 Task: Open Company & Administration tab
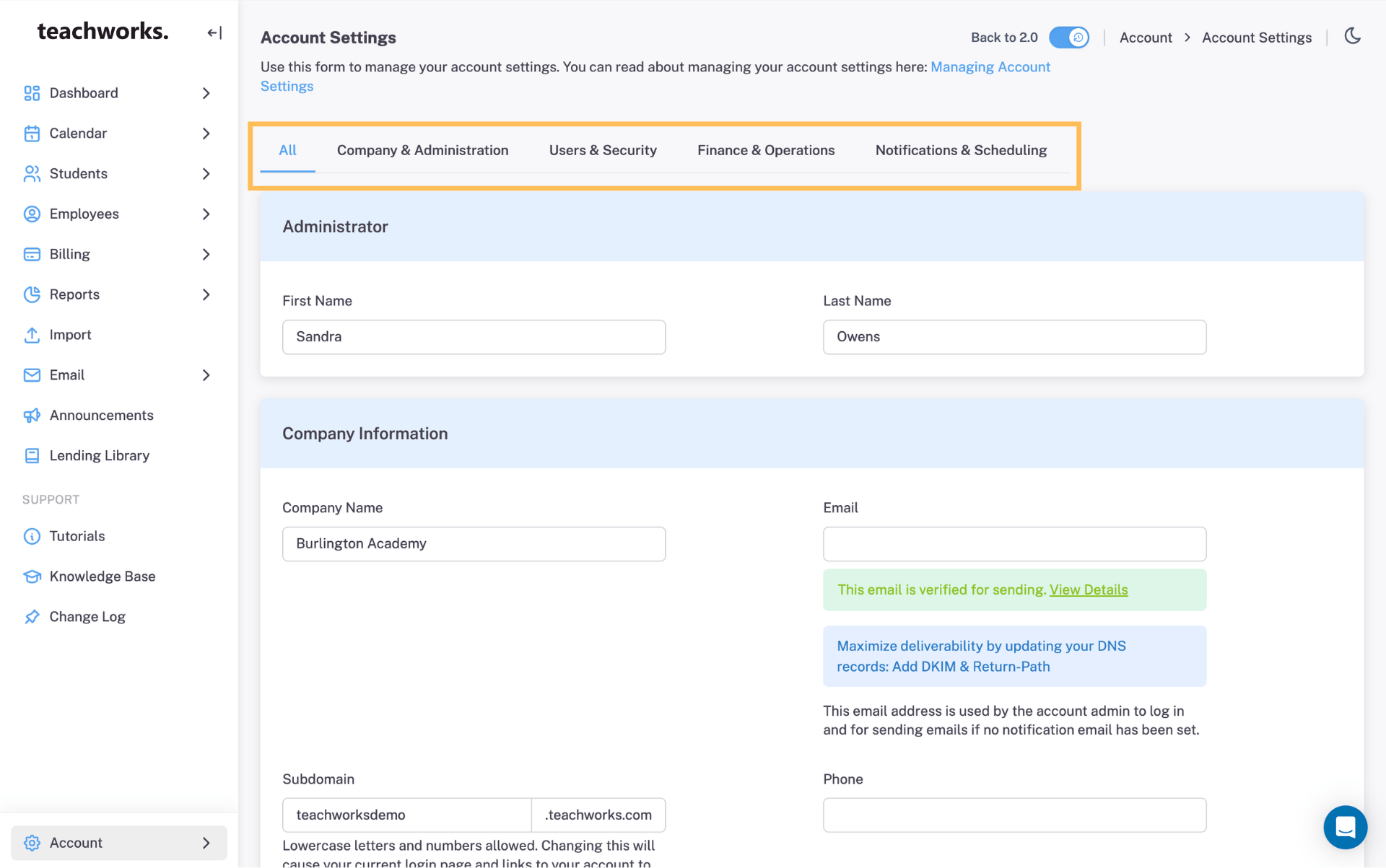click(422, 150)
